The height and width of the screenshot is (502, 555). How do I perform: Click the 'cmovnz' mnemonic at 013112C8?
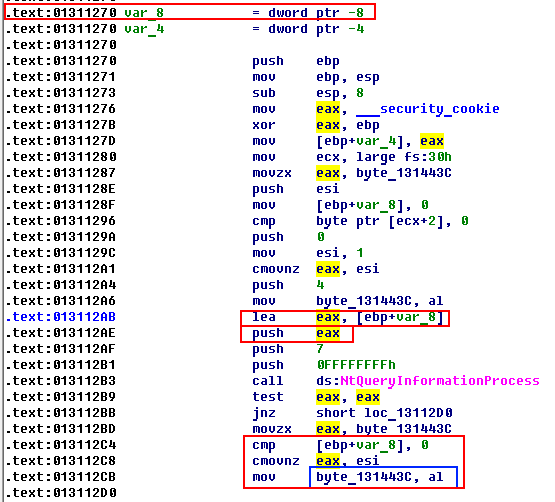(276, 461)
